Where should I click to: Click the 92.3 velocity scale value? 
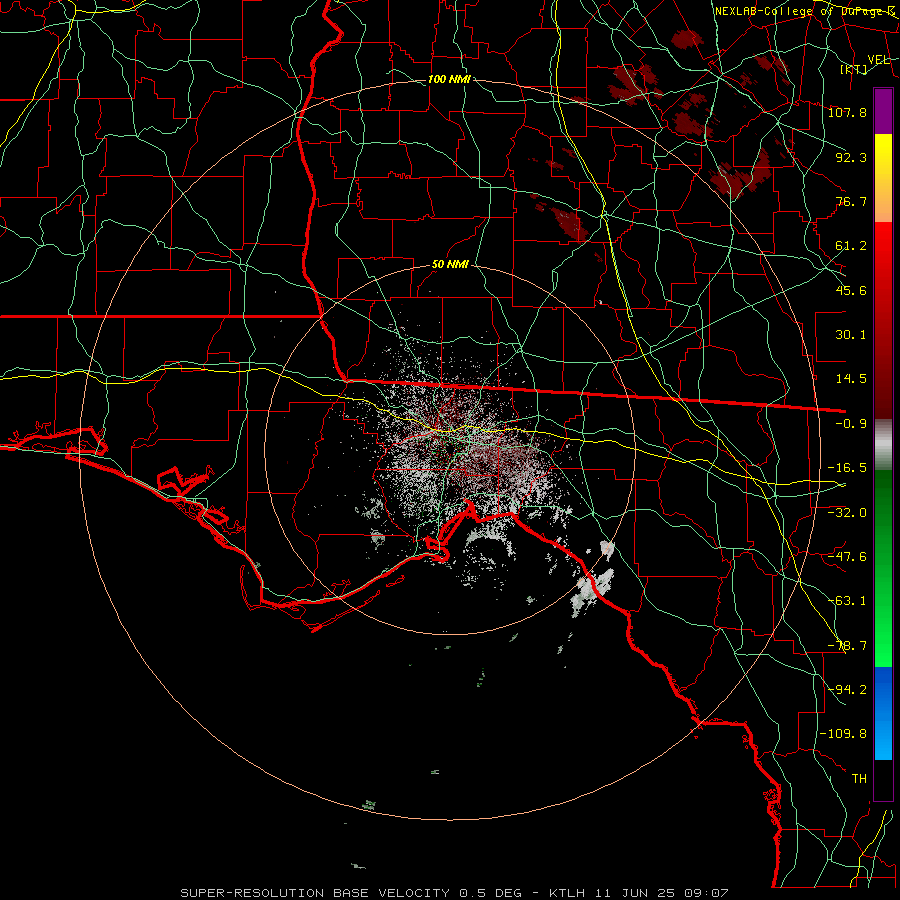pyautogui.click(x=851, y=157)
